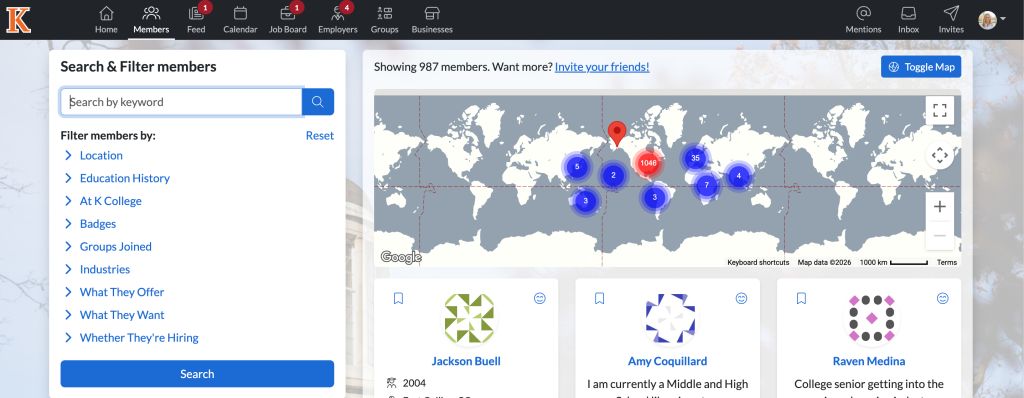
Task: Open the Businesses page
Action: (432, 20)
